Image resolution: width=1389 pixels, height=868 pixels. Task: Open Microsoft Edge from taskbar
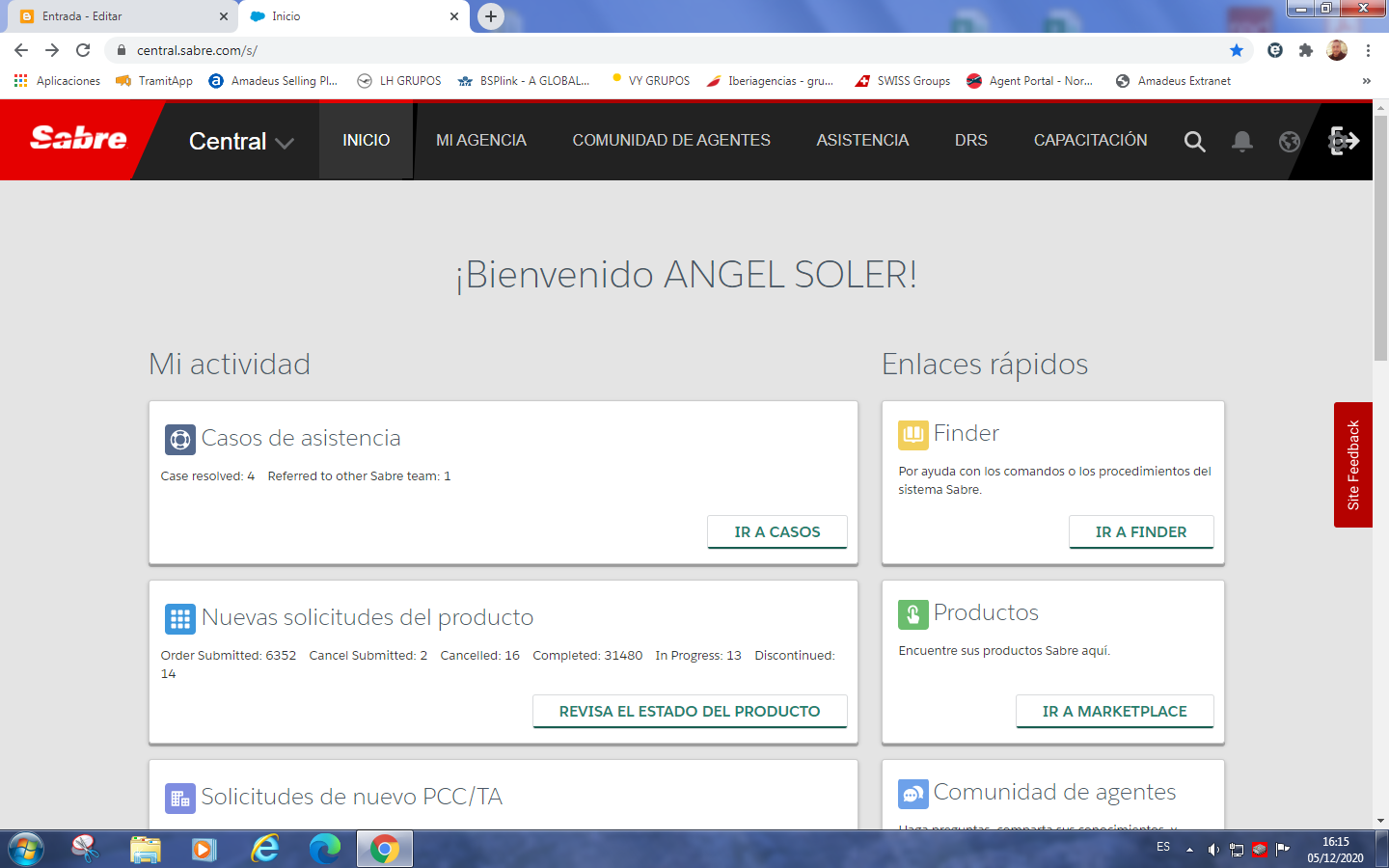(x=325, y=849)
